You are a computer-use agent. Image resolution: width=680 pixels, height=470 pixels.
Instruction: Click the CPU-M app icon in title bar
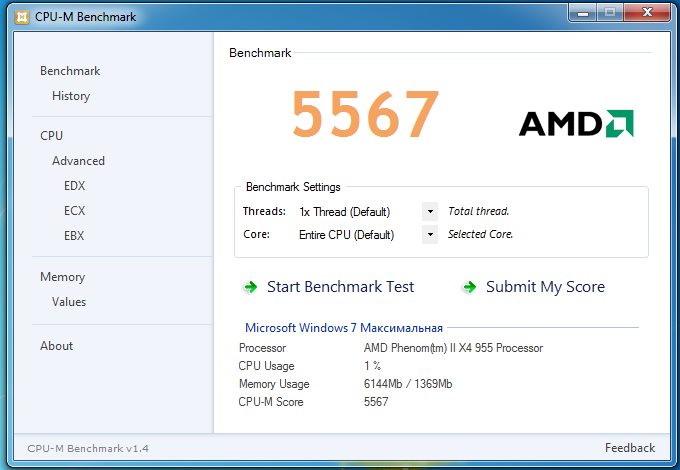[x=22, y=17]
